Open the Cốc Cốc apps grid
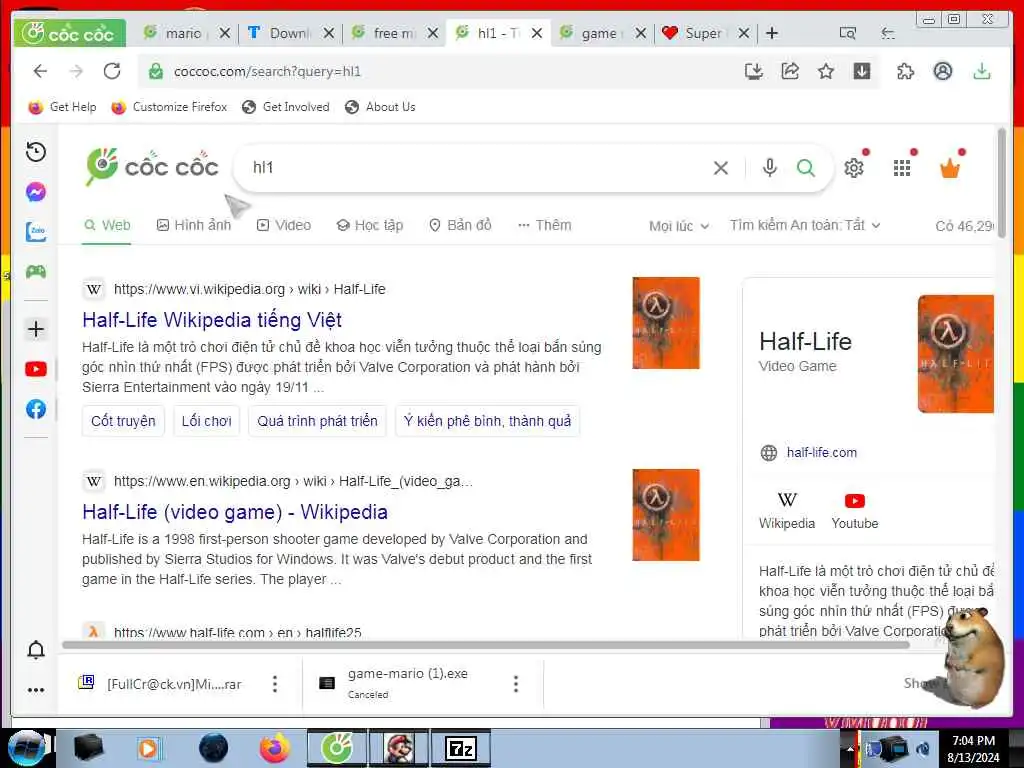Image resolution: width=1024 pixels, height=768 pixels. [x=902, y=168]
